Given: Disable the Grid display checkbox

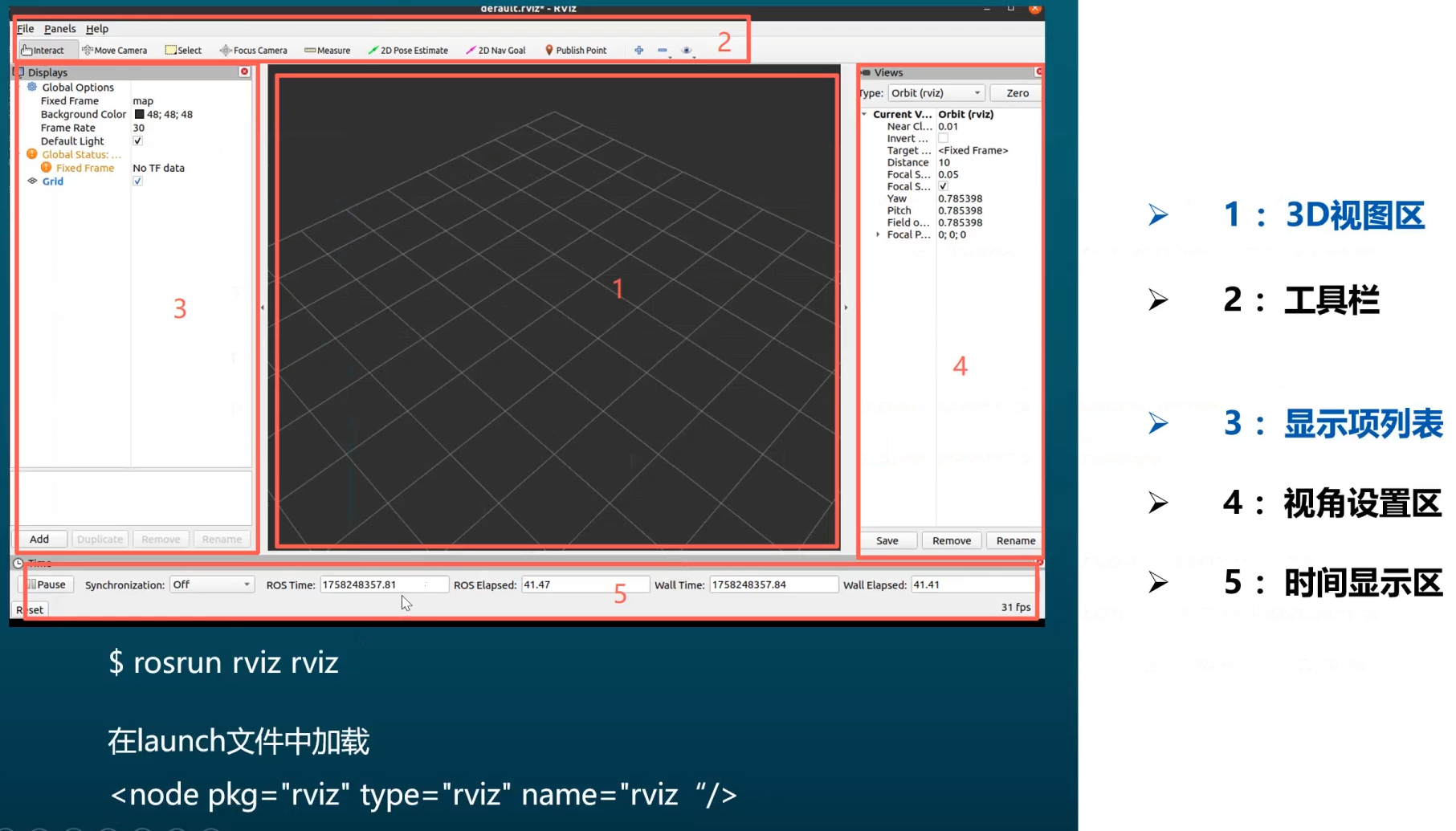Looking at the screenshot, I should point(137,181).
